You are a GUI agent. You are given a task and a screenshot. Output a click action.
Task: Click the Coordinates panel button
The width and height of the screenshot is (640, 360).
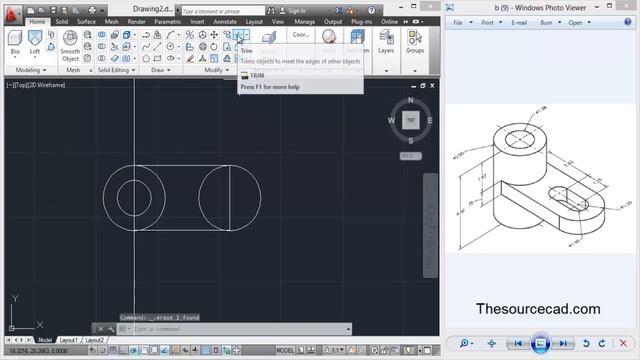300,35
